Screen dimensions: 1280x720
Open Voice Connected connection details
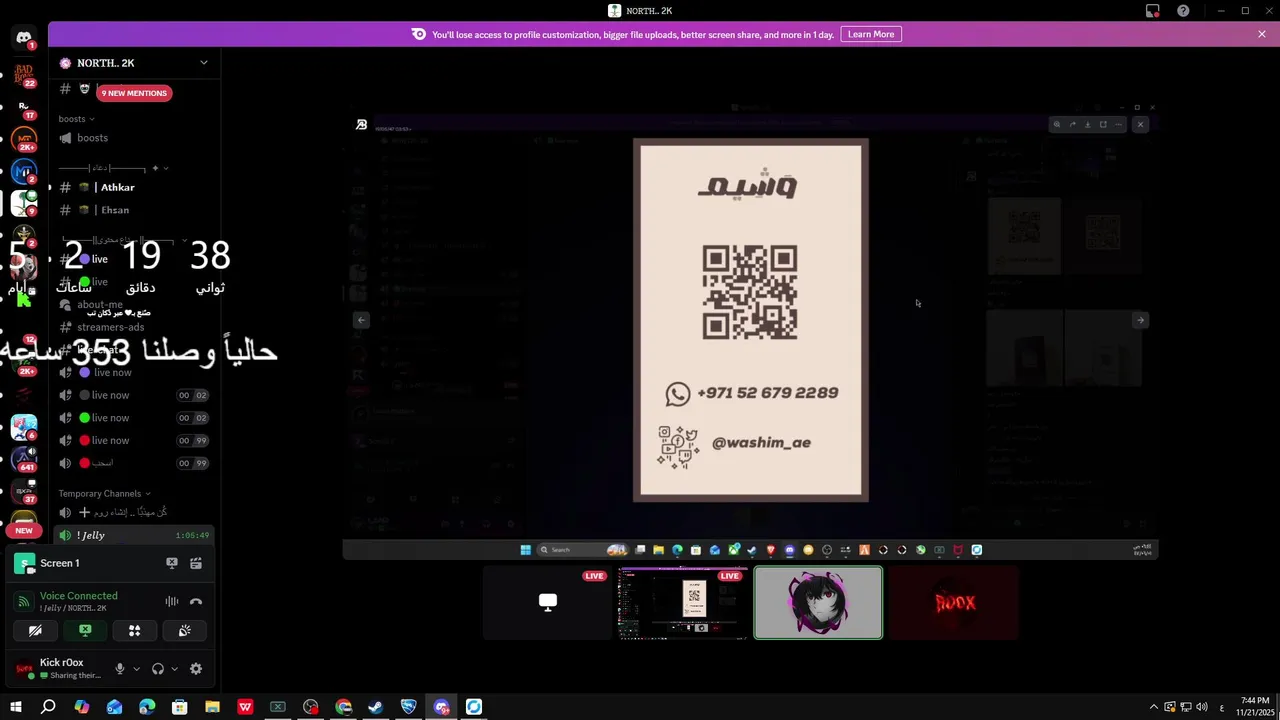79,596
